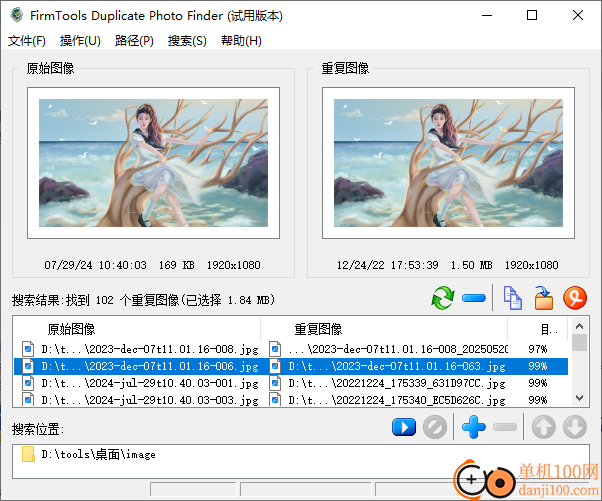Open the 帮助(H) menu
This screenshot has width=602, height=501.
(241, 40)
